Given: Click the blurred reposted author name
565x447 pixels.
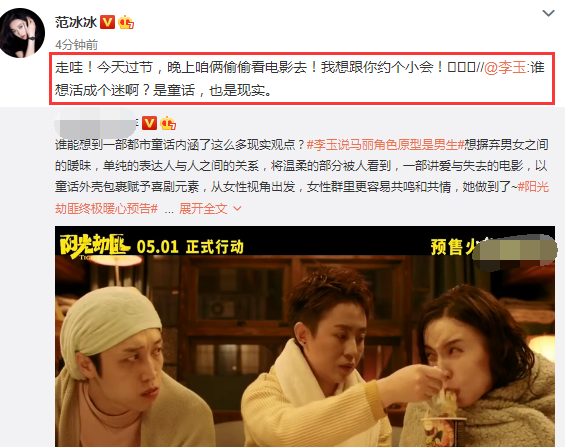Looking at the screenshot, I should click(96, 123).
